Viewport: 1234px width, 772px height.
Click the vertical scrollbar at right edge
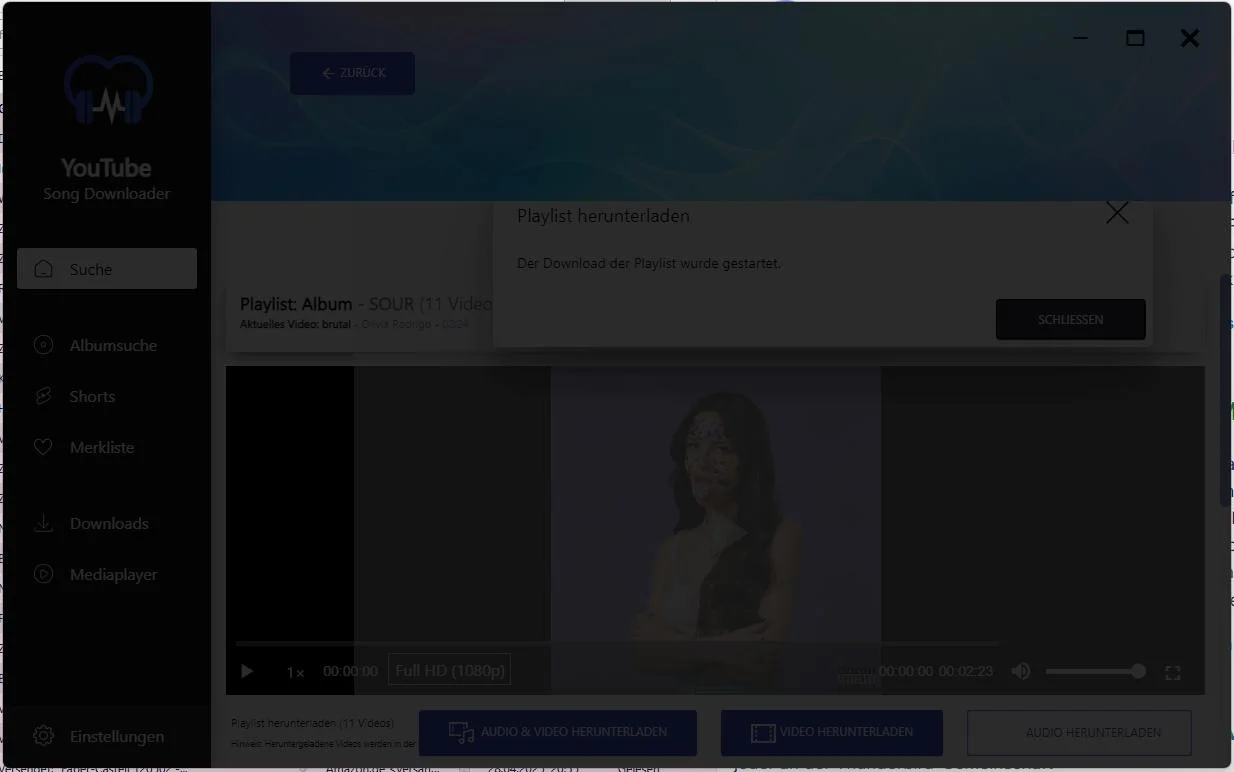point(1225,390)
